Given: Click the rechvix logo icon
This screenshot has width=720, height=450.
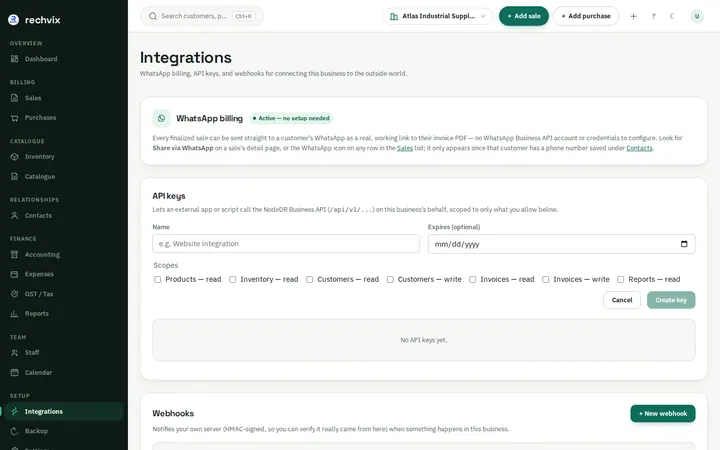Looking at the screenshot, I should click(14, 20).
